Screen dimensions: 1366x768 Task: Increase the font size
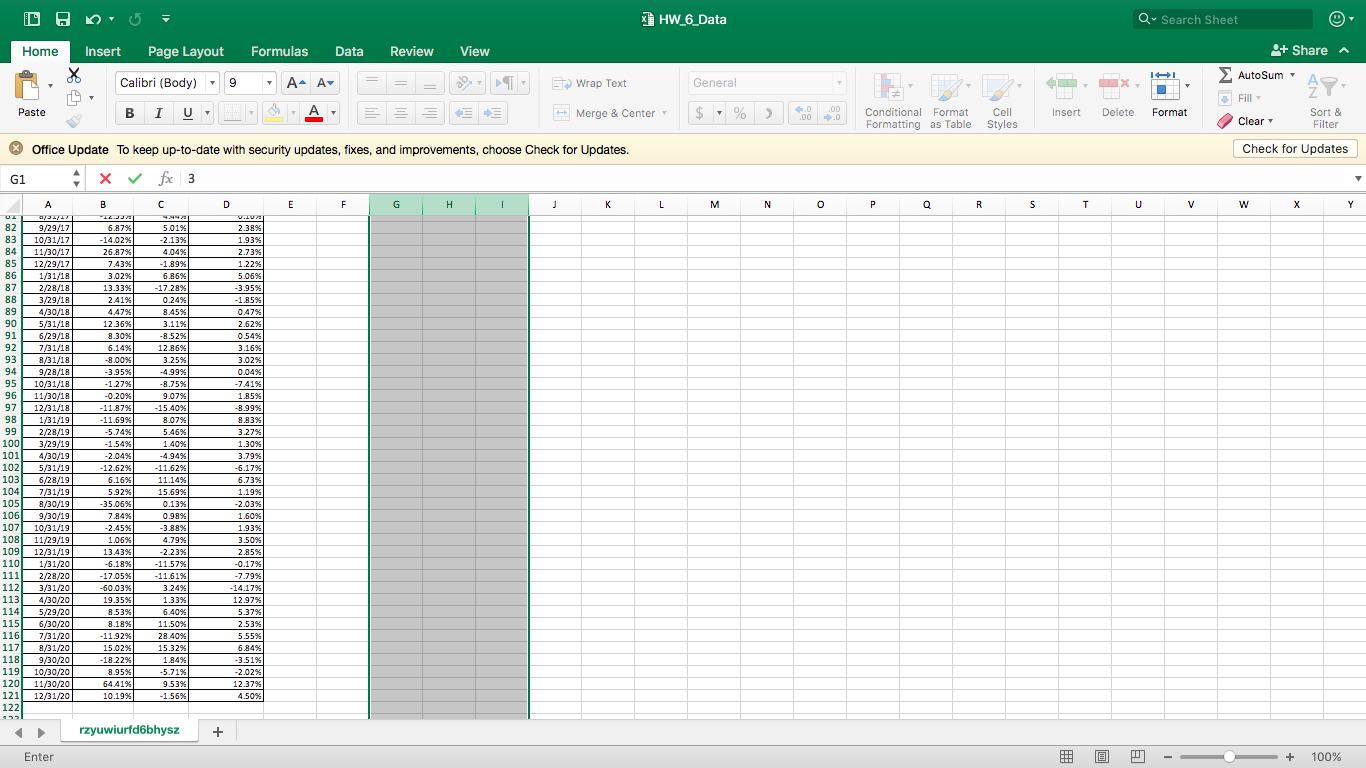click(296, 83)
